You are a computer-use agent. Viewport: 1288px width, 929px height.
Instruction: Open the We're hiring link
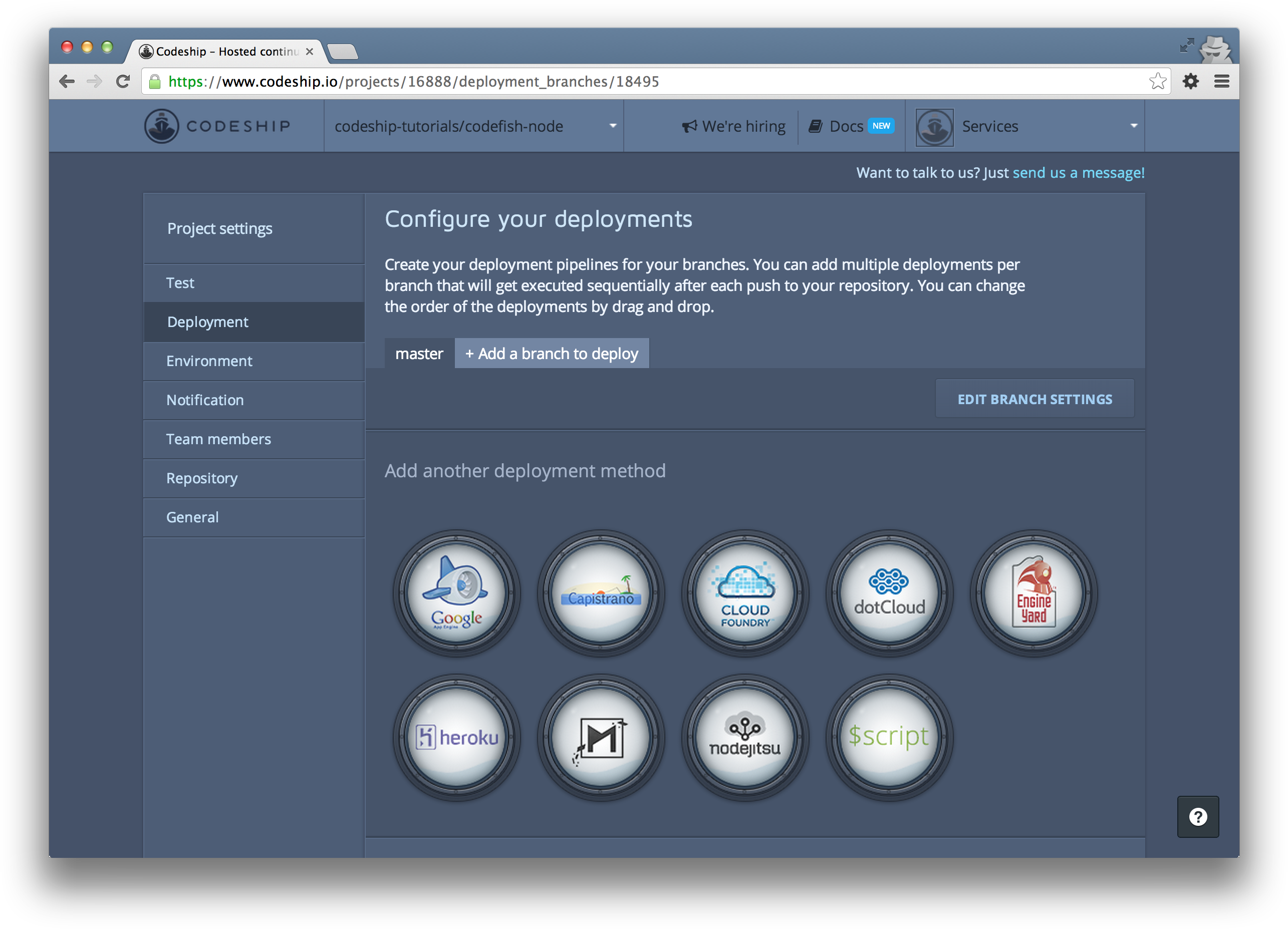734,126
